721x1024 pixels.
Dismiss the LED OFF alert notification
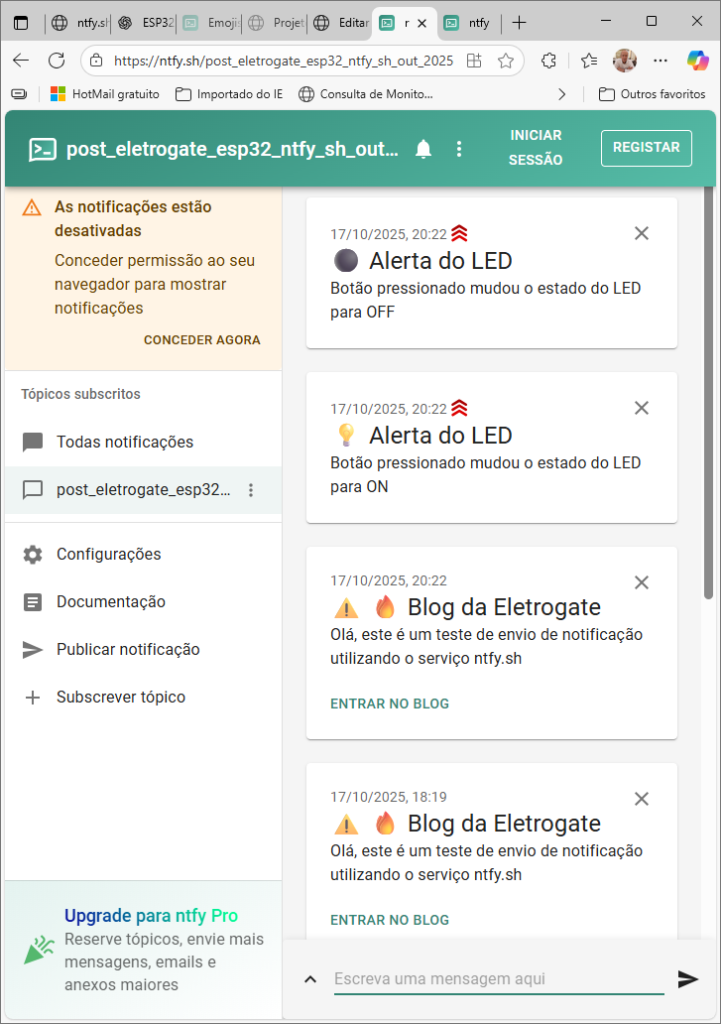click(642, 233)
